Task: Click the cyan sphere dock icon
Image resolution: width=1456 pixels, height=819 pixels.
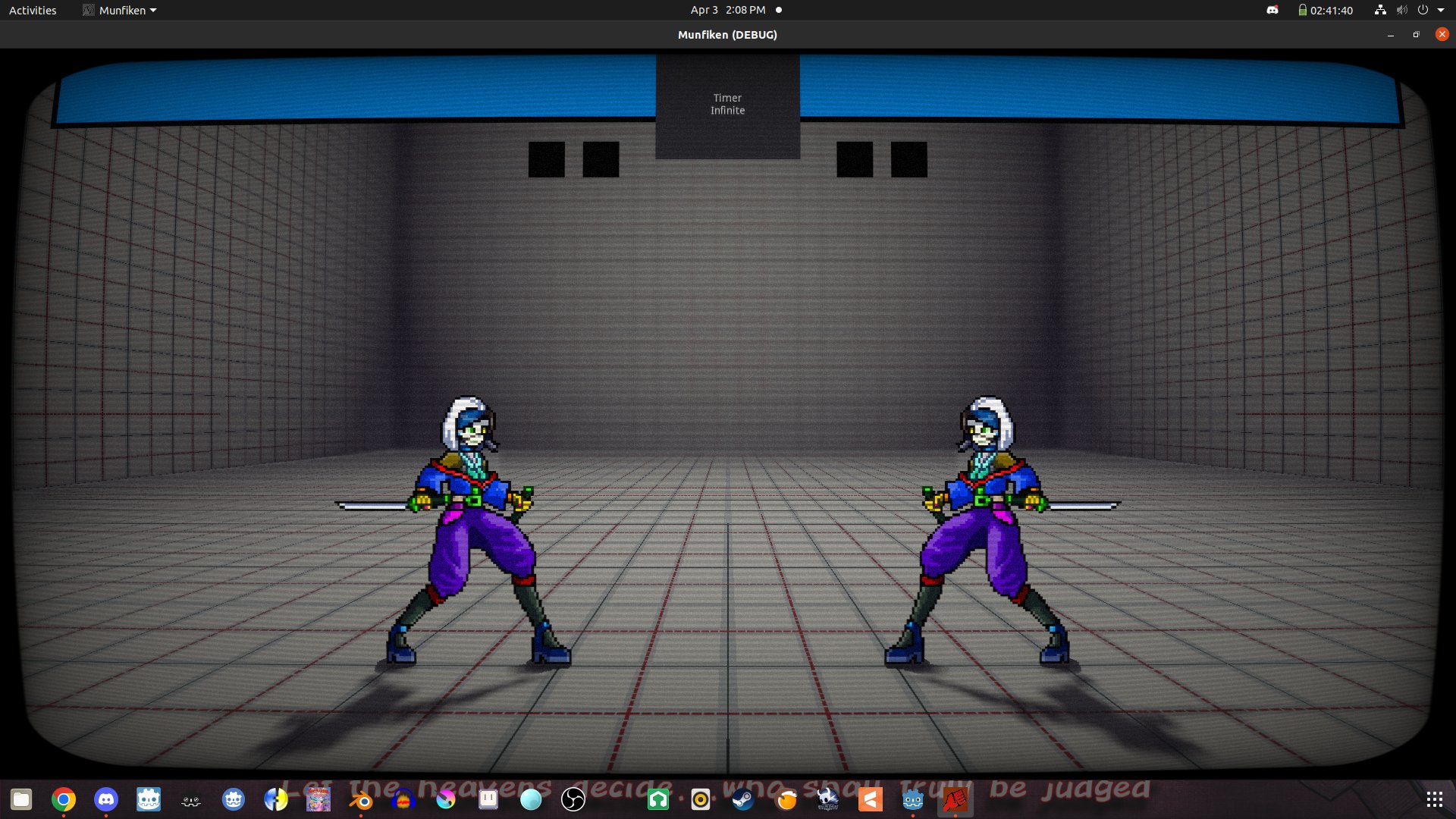Action: pos(531,799)
